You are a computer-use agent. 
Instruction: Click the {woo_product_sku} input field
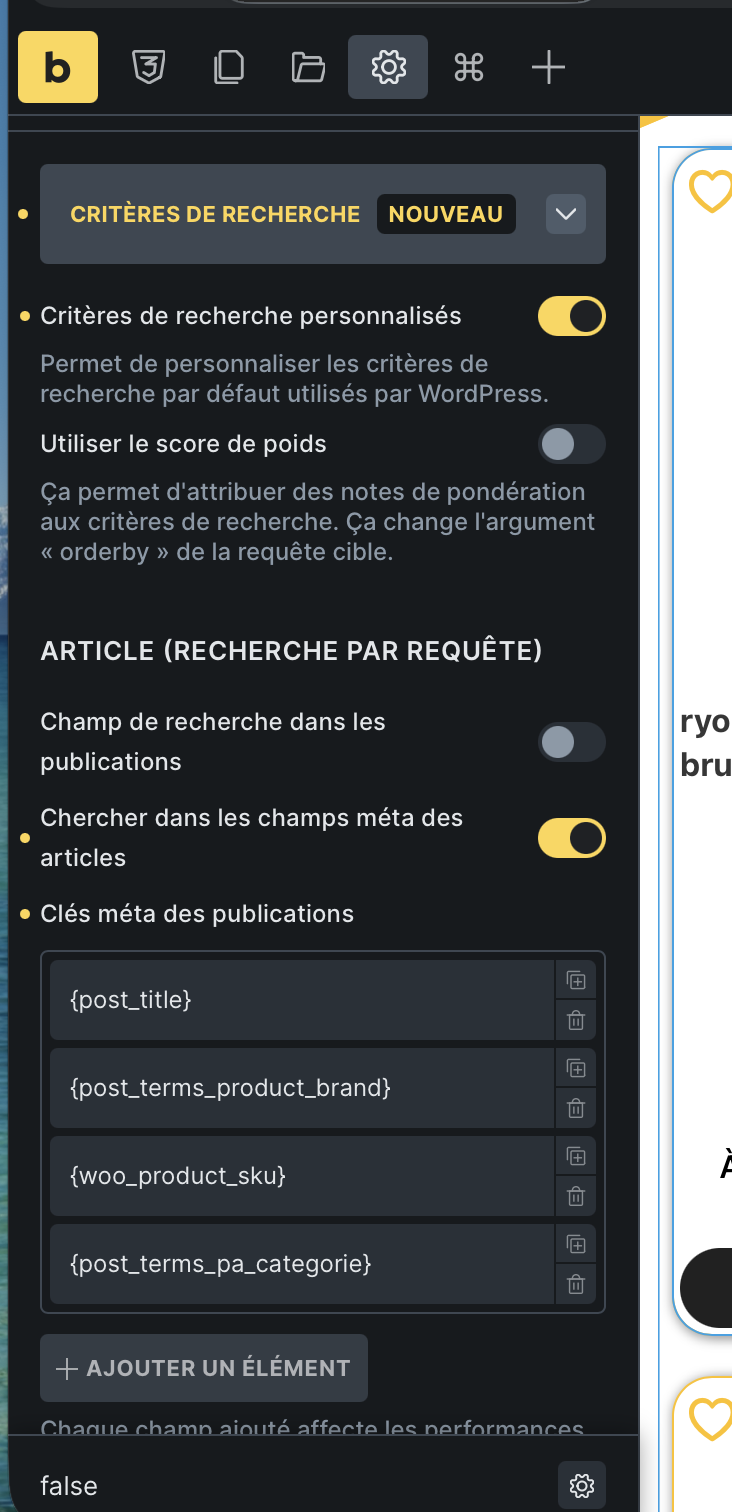pyautogui.click(x=302, y=1176)
